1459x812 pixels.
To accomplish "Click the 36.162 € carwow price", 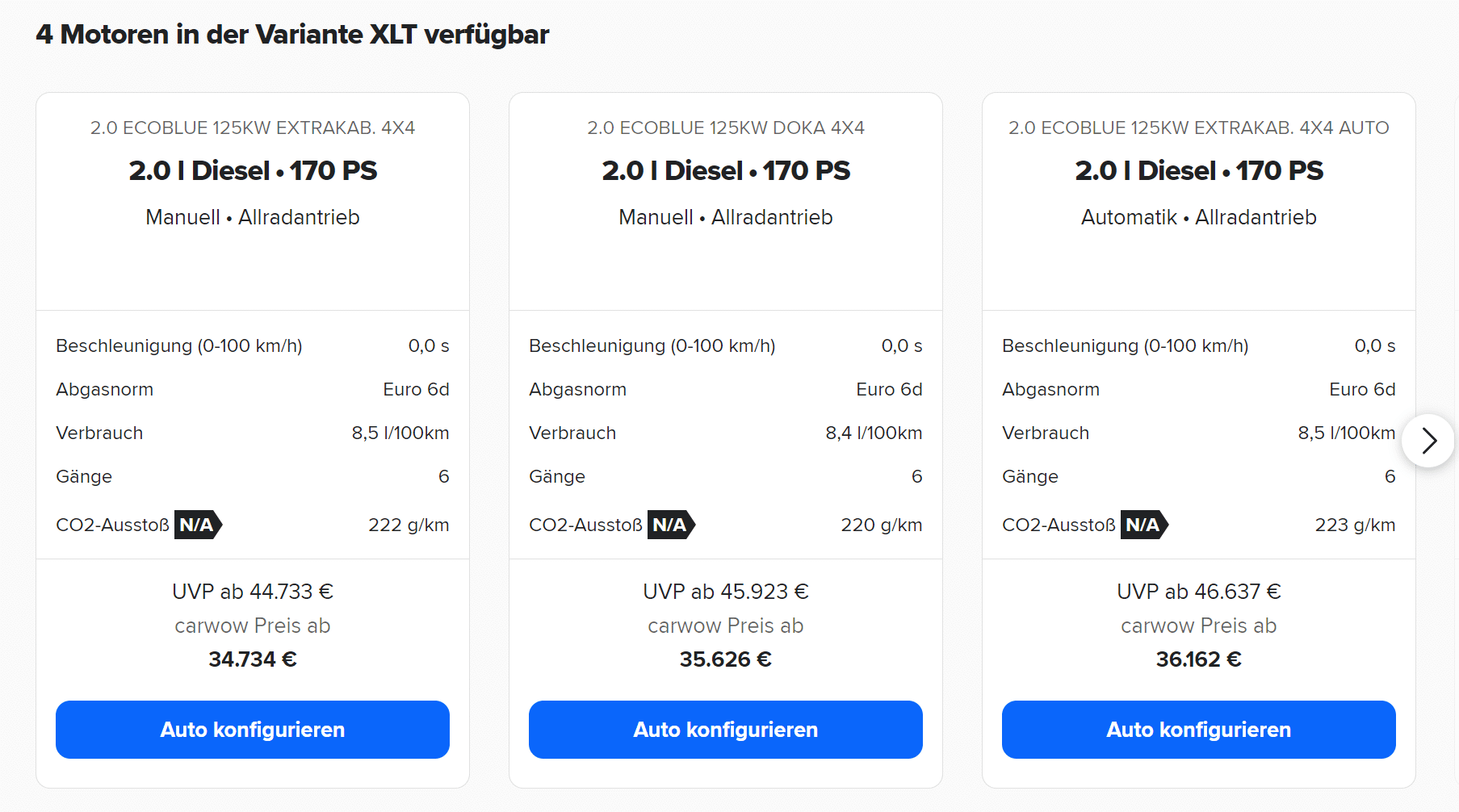I will pyautogui.click(x=1199, y=659).
